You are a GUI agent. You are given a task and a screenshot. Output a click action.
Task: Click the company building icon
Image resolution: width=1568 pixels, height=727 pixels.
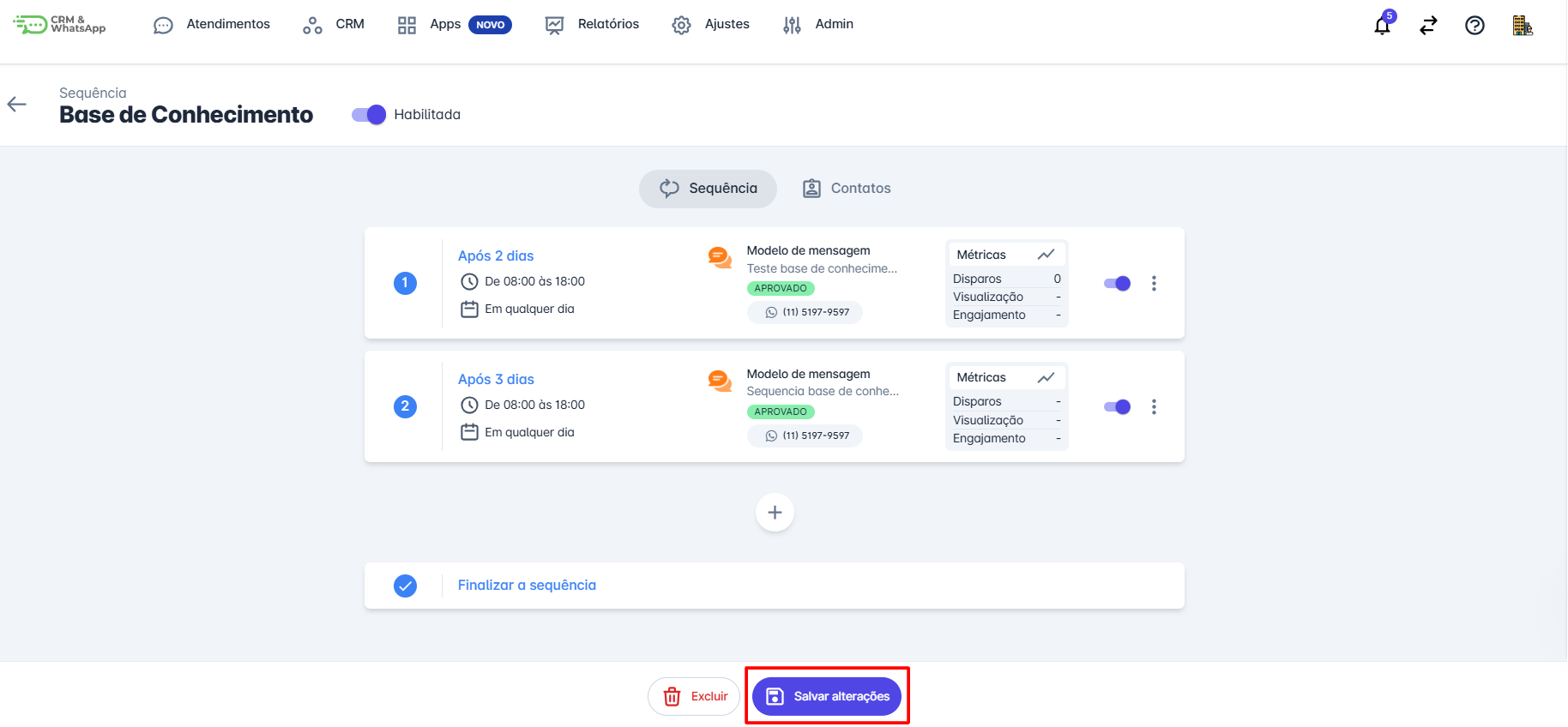1523,26
